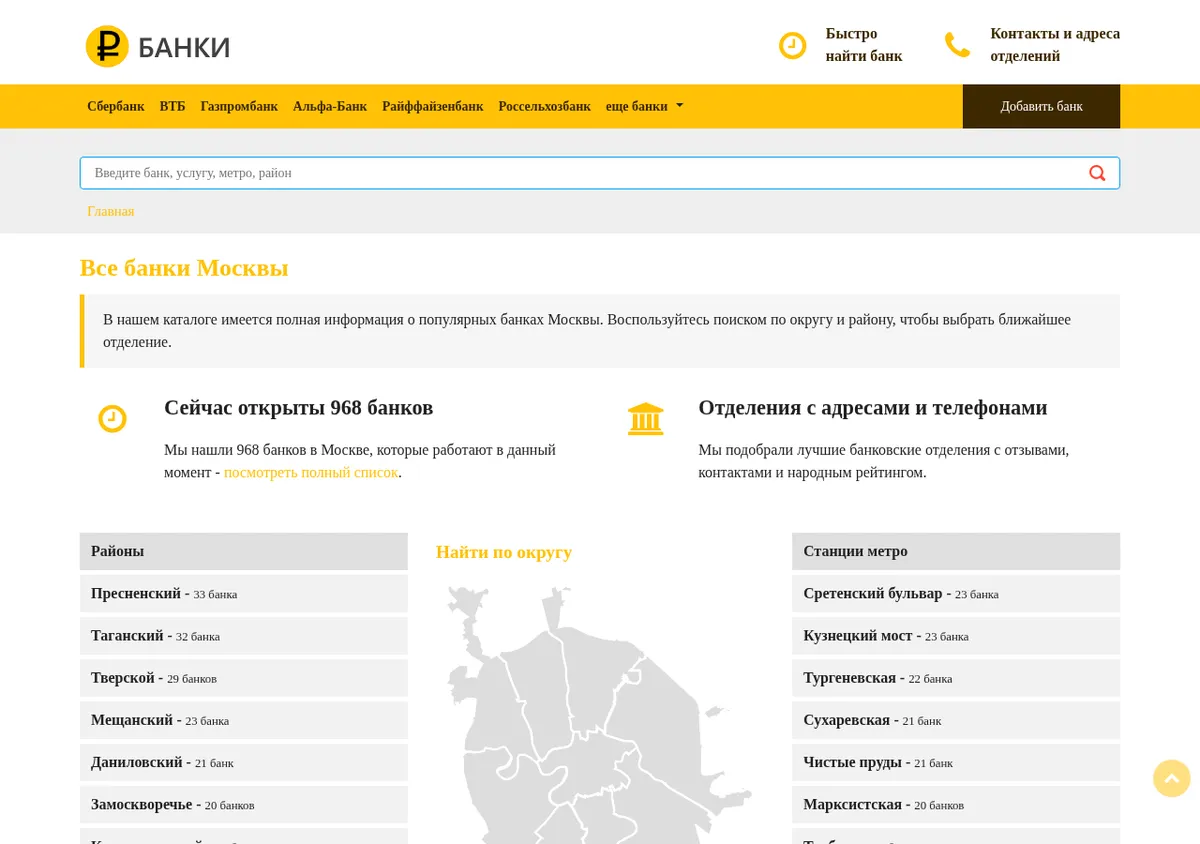Open the Сретенский бульвар metro station row

pyautogui.click(x=956, y=593)
